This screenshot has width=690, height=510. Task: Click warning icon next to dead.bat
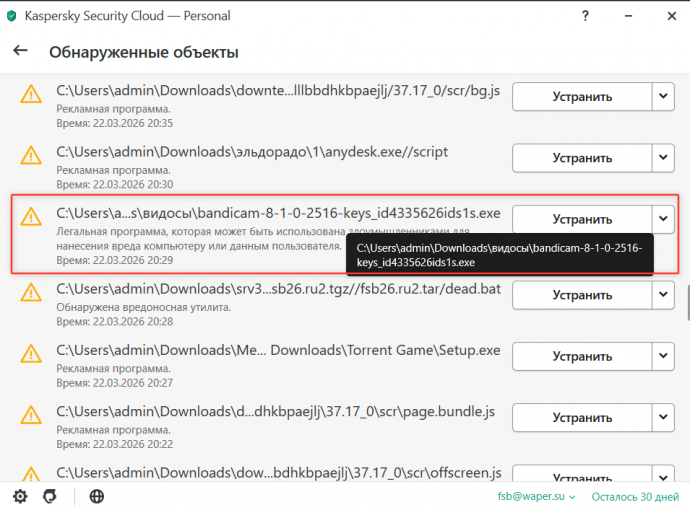point(32,296)
